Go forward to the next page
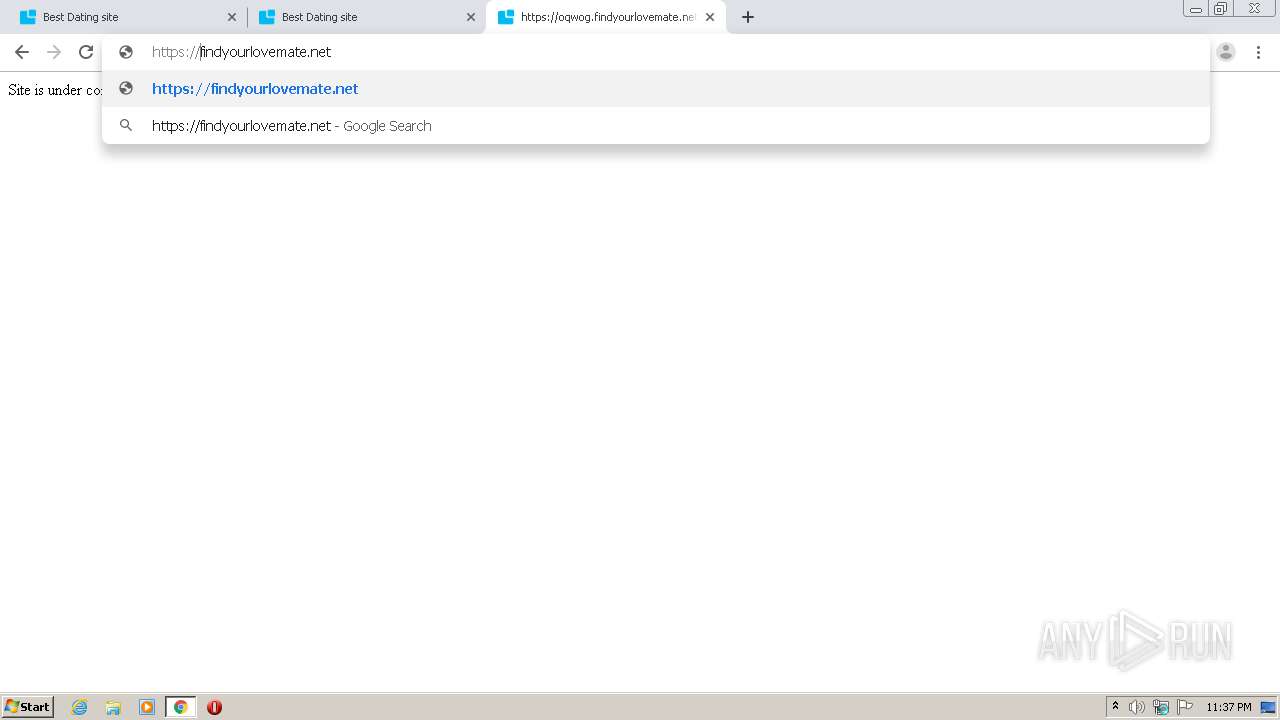 54,52
